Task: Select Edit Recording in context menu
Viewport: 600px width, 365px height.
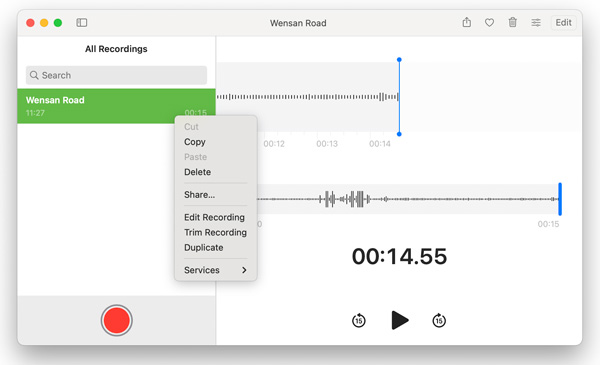Action: coord(215,217)
